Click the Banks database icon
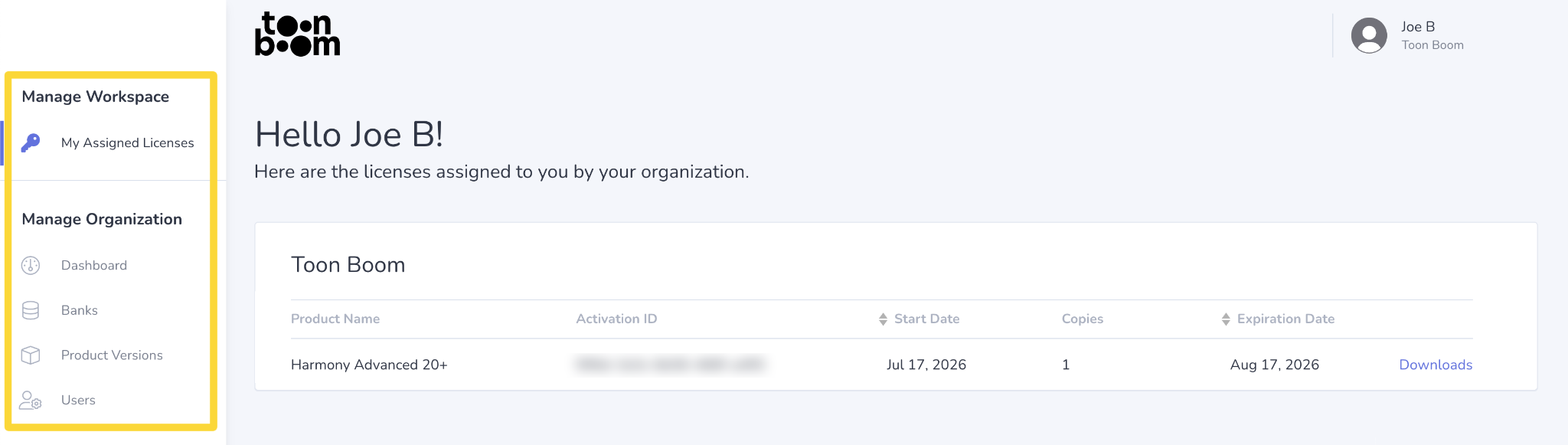The width and height of the screenshot is (1568, 445). click(31, 310)
